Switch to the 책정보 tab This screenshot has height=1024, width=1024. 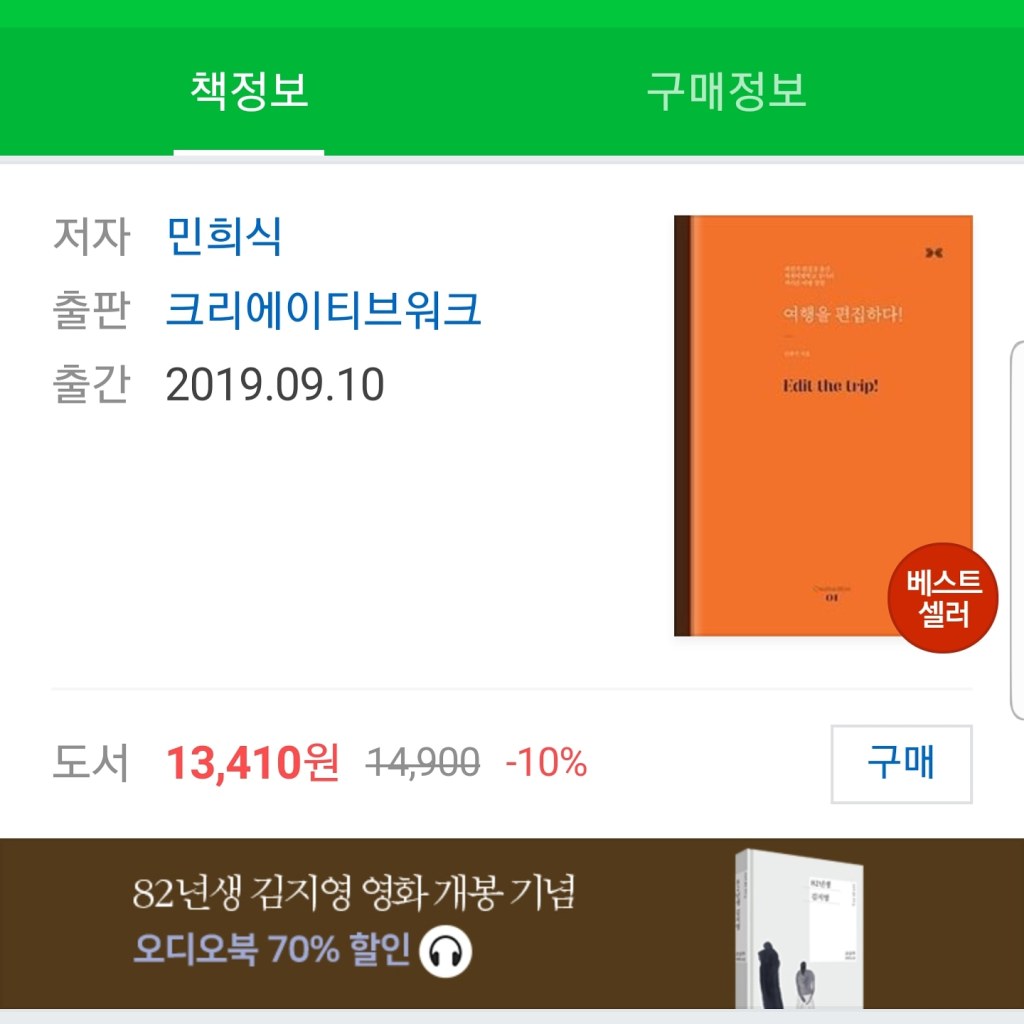click(249, 90)
